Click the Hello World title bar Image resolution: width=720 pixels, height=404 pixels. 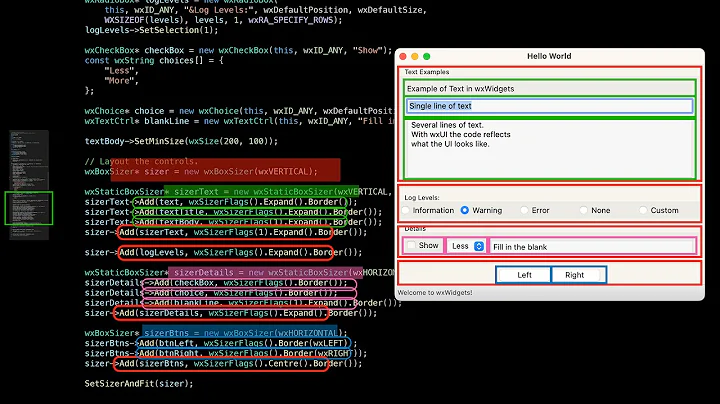coord(549,56)
